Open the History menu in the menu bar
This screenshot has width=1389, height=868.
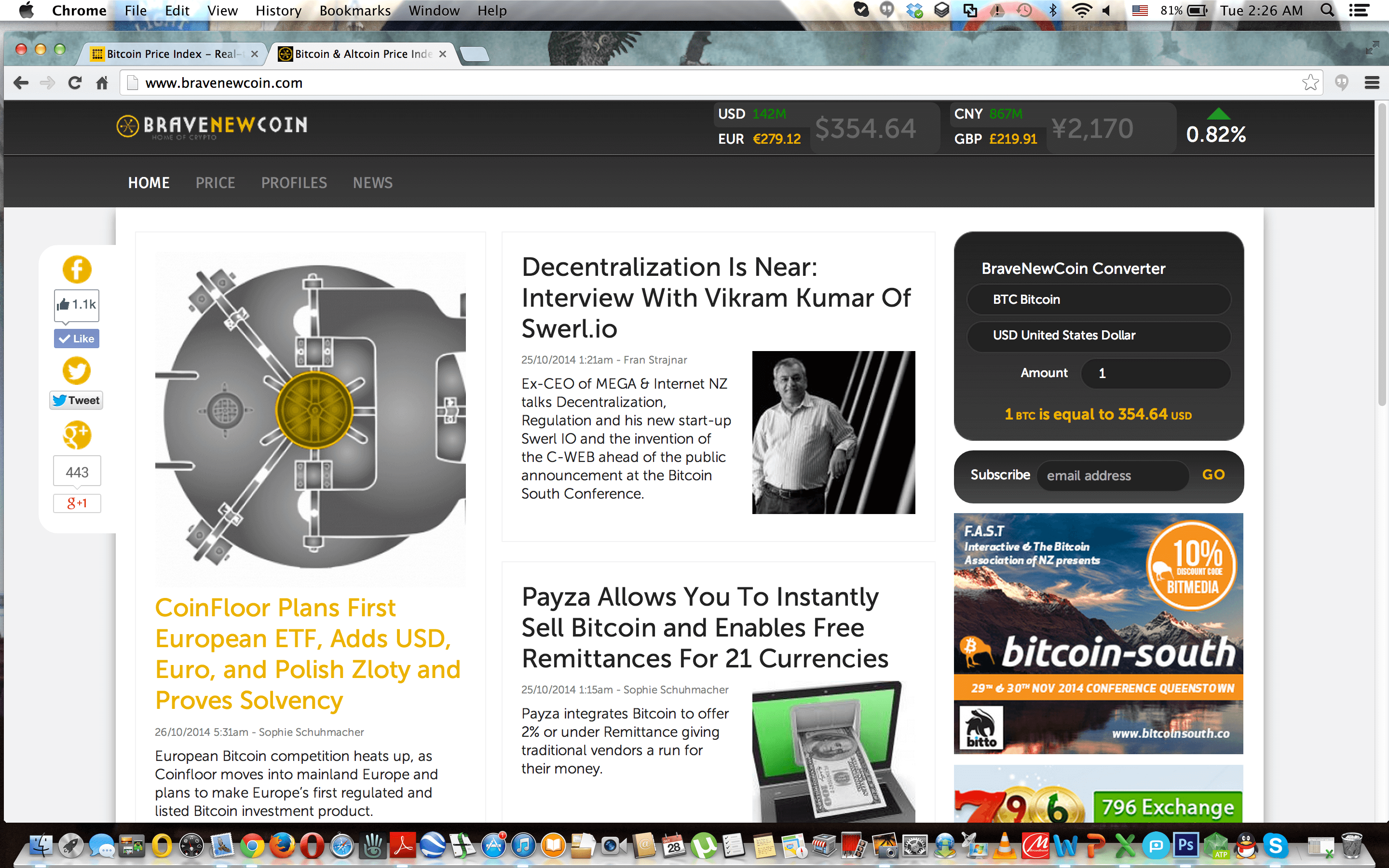coord(278,10)
